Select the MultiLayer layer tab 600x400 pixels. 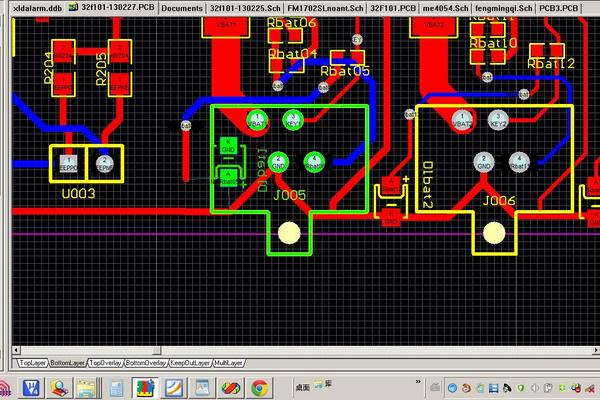228,362
